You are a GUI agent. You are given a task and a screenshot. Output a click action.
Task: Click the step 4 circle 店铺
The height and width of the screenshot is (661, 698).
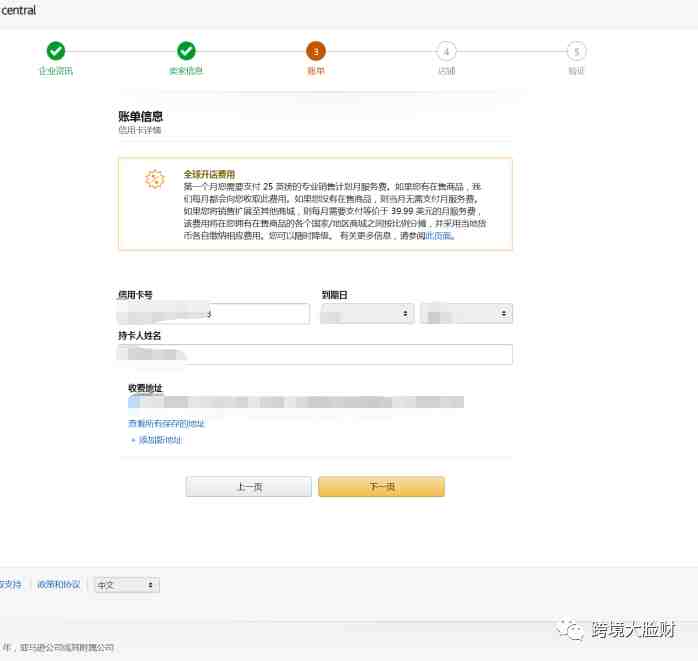[x=446, y=52]
